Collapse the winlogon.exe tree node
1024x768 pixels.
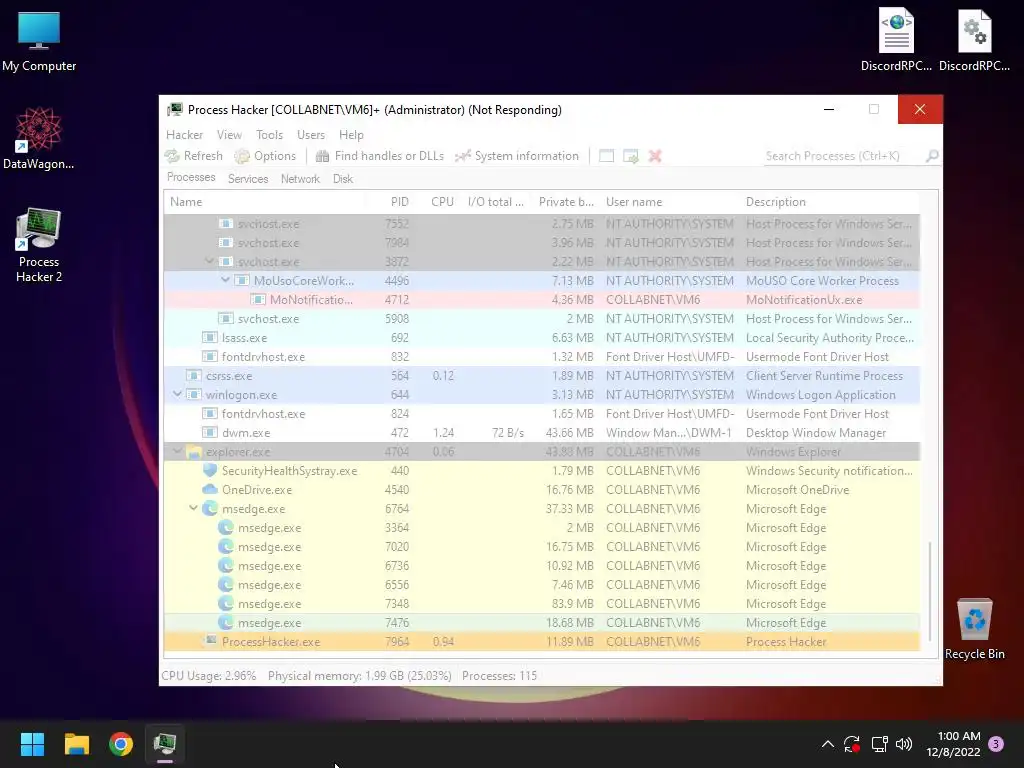coord(177,394)
